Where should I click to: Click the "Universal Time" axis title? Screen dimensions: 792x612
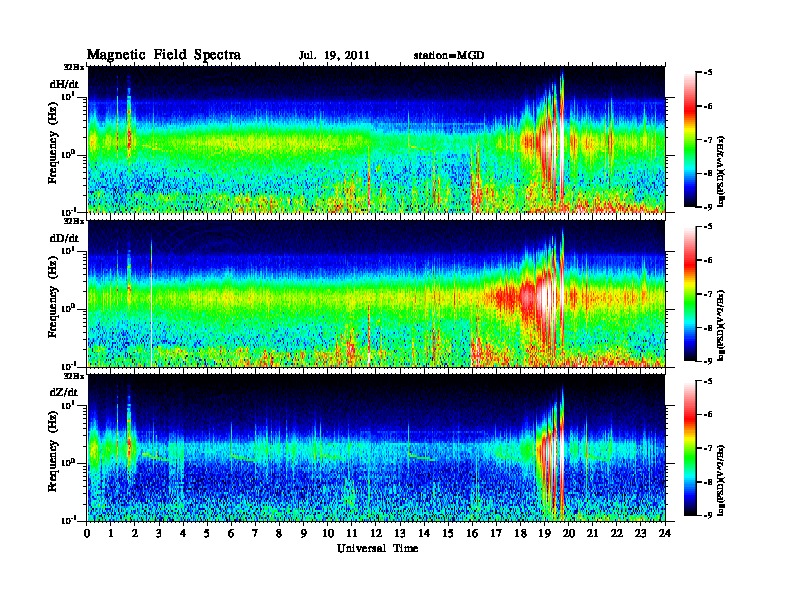(378, 548)
